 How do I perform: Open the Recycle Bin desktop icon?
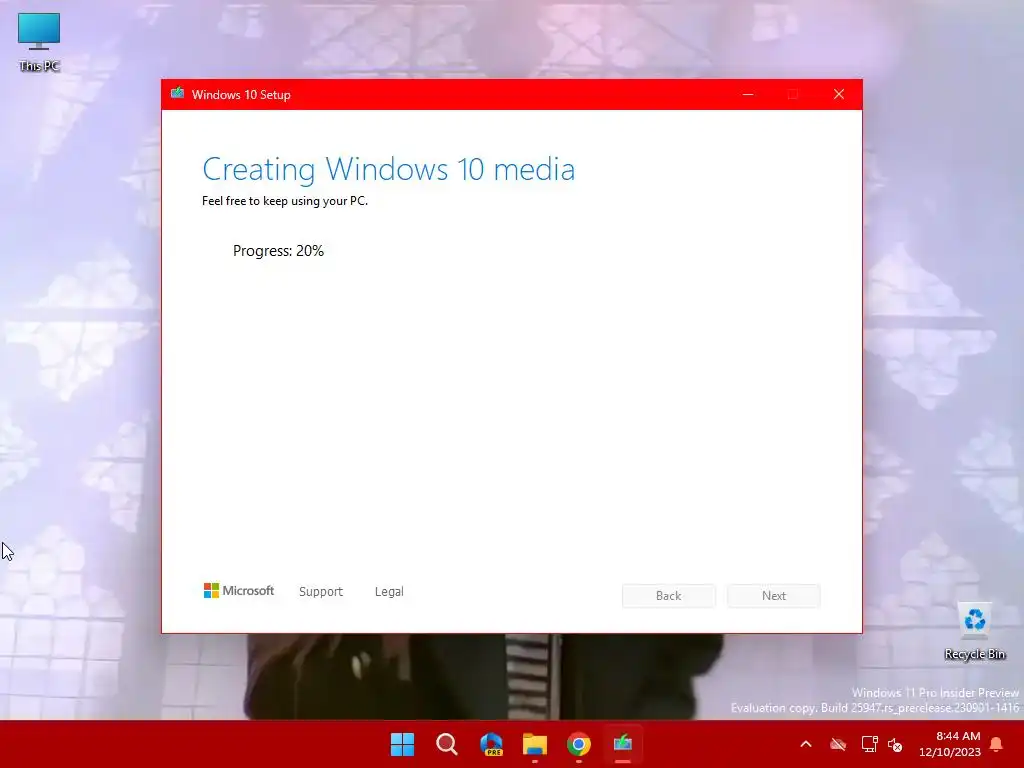[974, 632]
